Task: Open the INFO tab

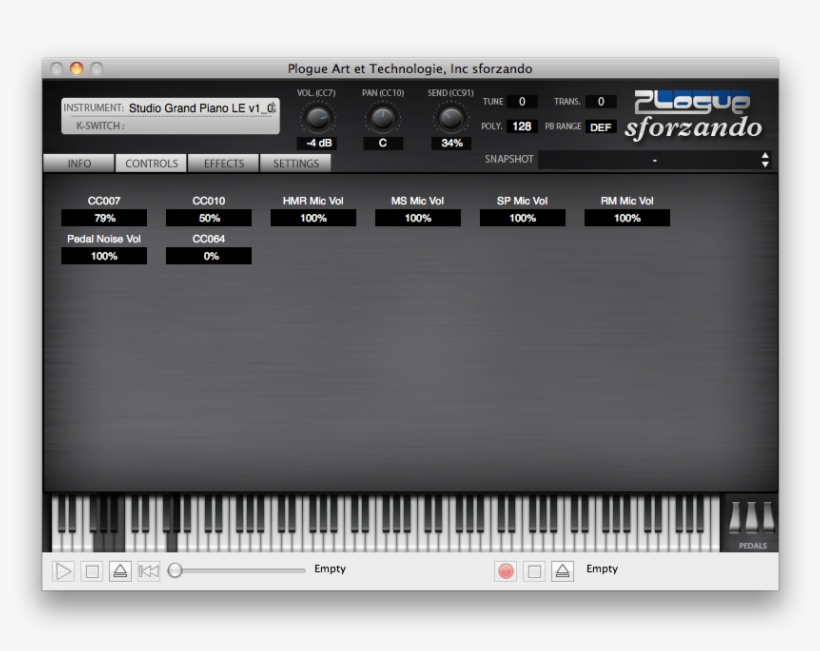Action: 79,163
